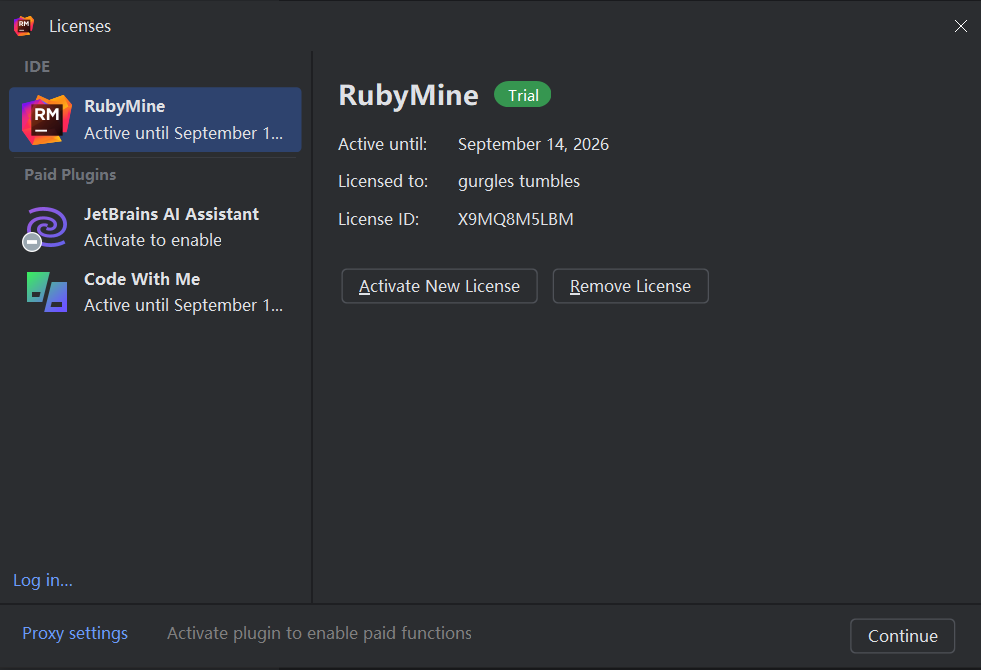The width and height of the screenshot is (981, 670).
Task: Click the date September 14, 2026
Action: tap(533, 144)
